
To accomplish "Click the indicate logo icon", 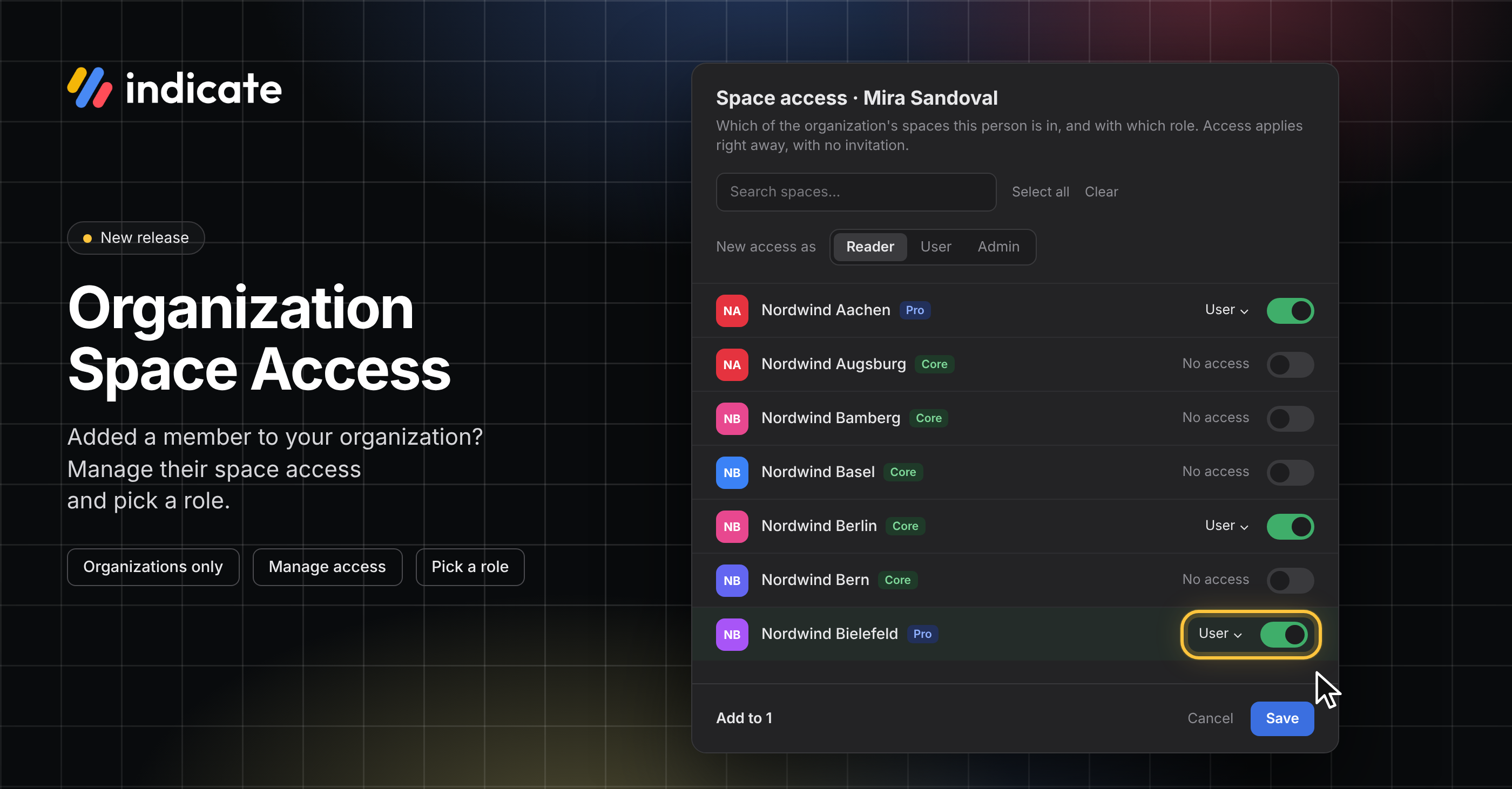I will (90, 88).
